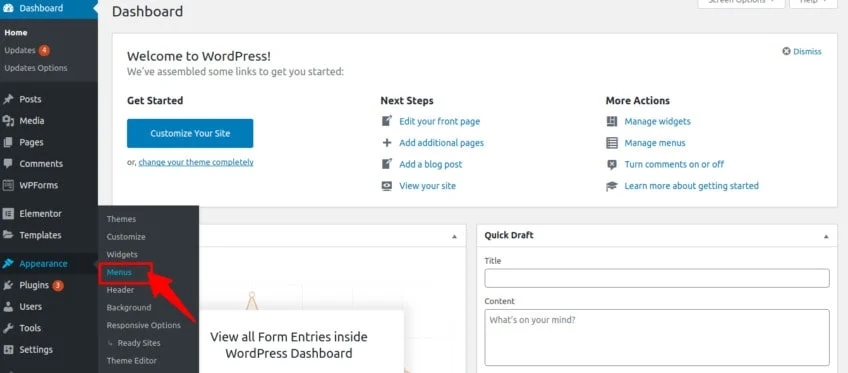This screenshot has width=848, height=373.
Task: Choose Widgets from the Appearance submenu
Action: point(122,254)
